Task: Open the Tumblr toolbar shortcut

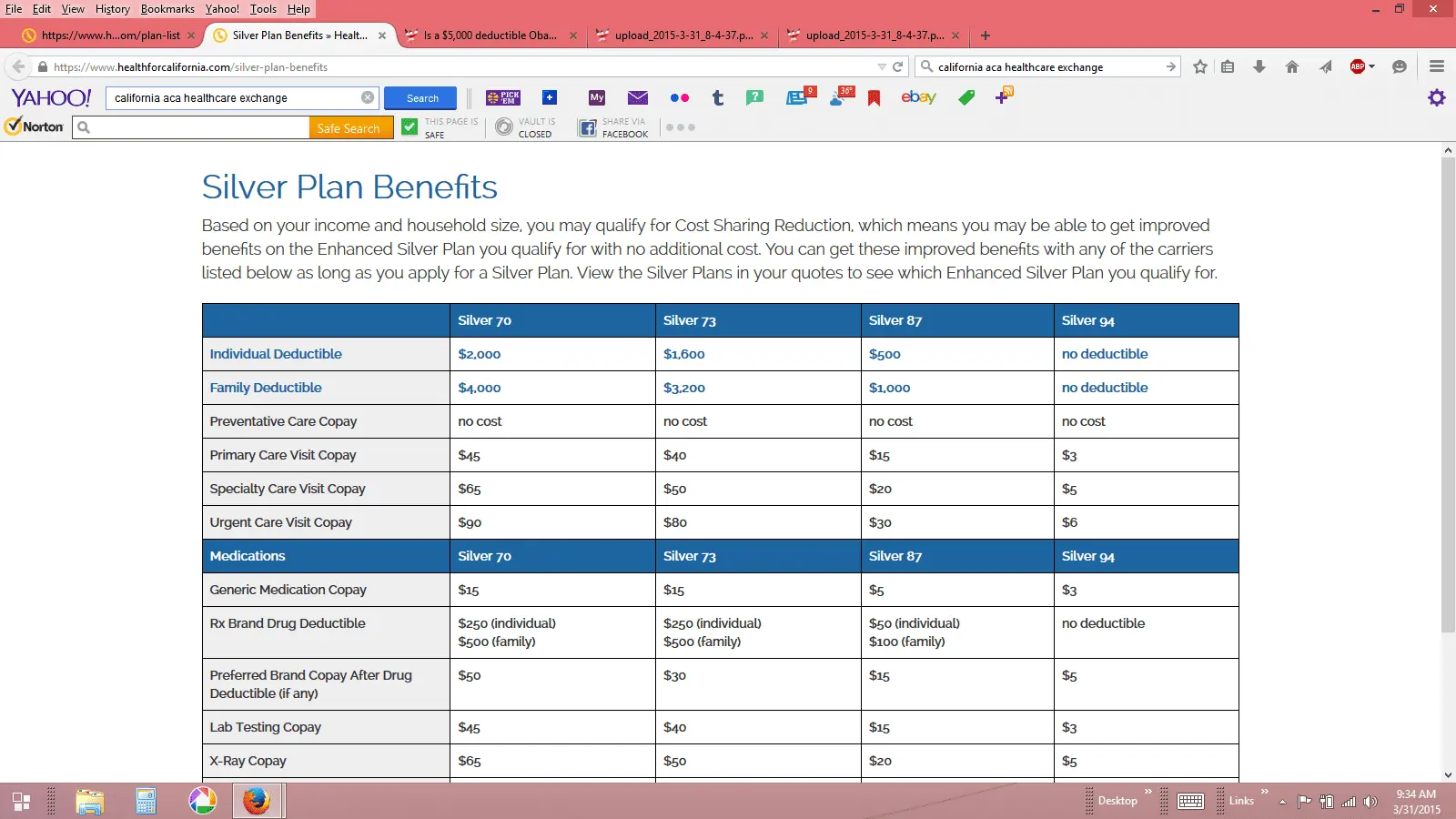Action: 717,98
